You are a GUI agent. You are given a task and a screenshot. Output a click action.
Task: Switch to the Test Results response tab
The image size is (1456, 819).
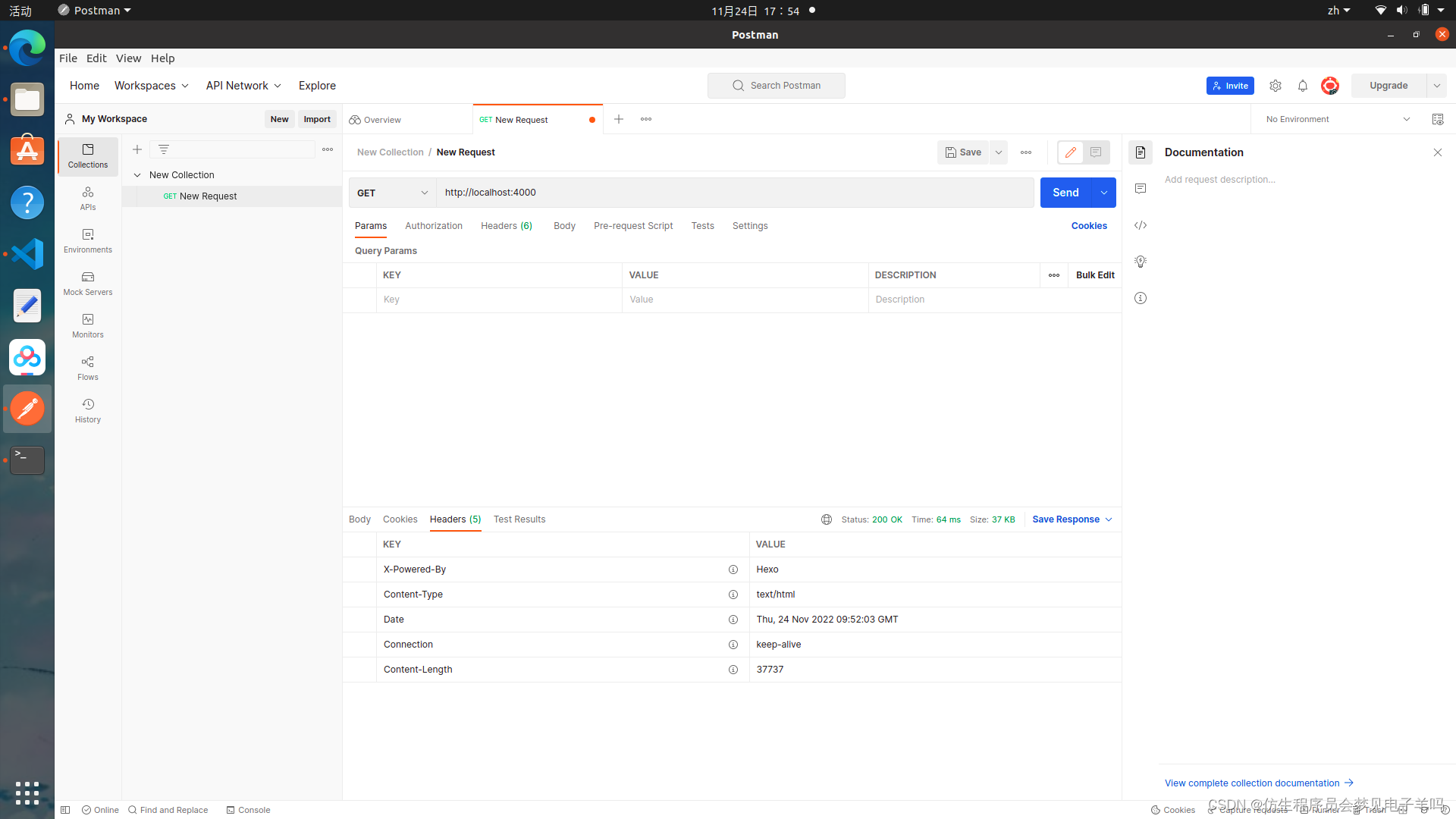pyautogui.click(x=519, y=519)
